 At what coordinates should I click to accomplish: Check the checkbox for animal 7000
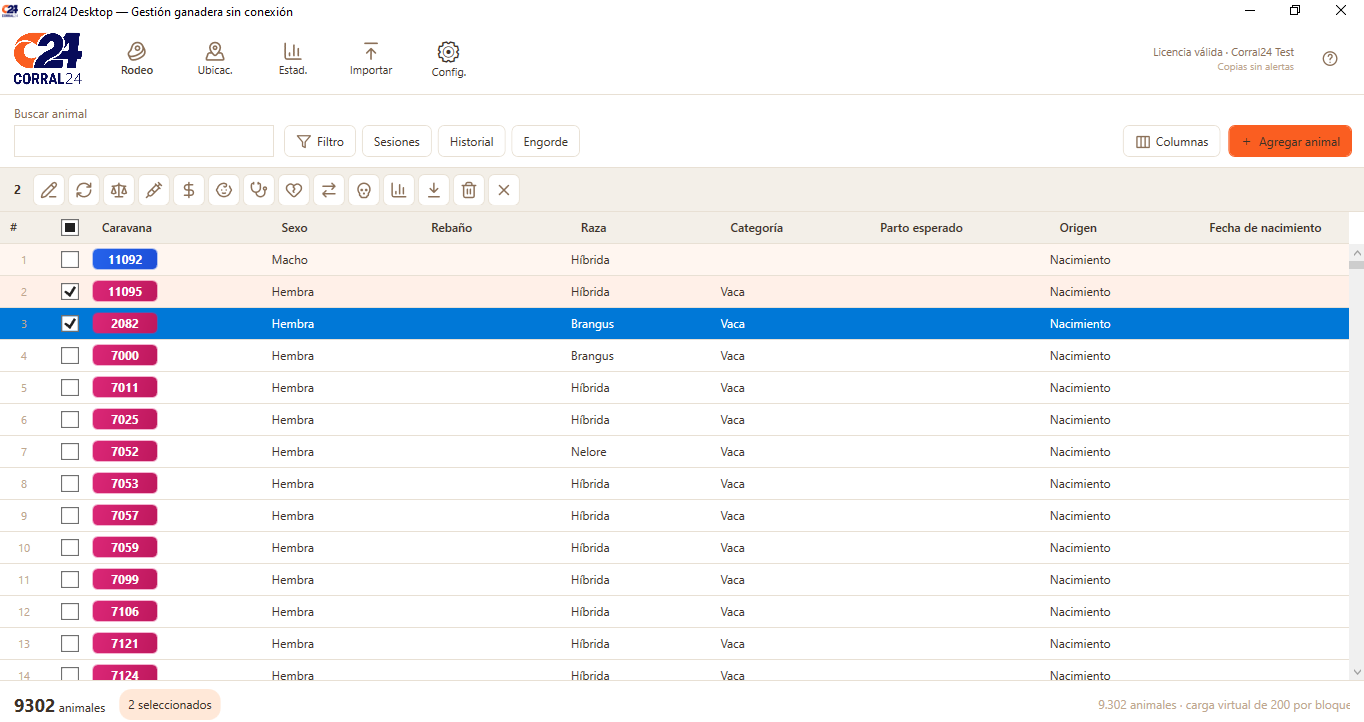pos(70,356)
